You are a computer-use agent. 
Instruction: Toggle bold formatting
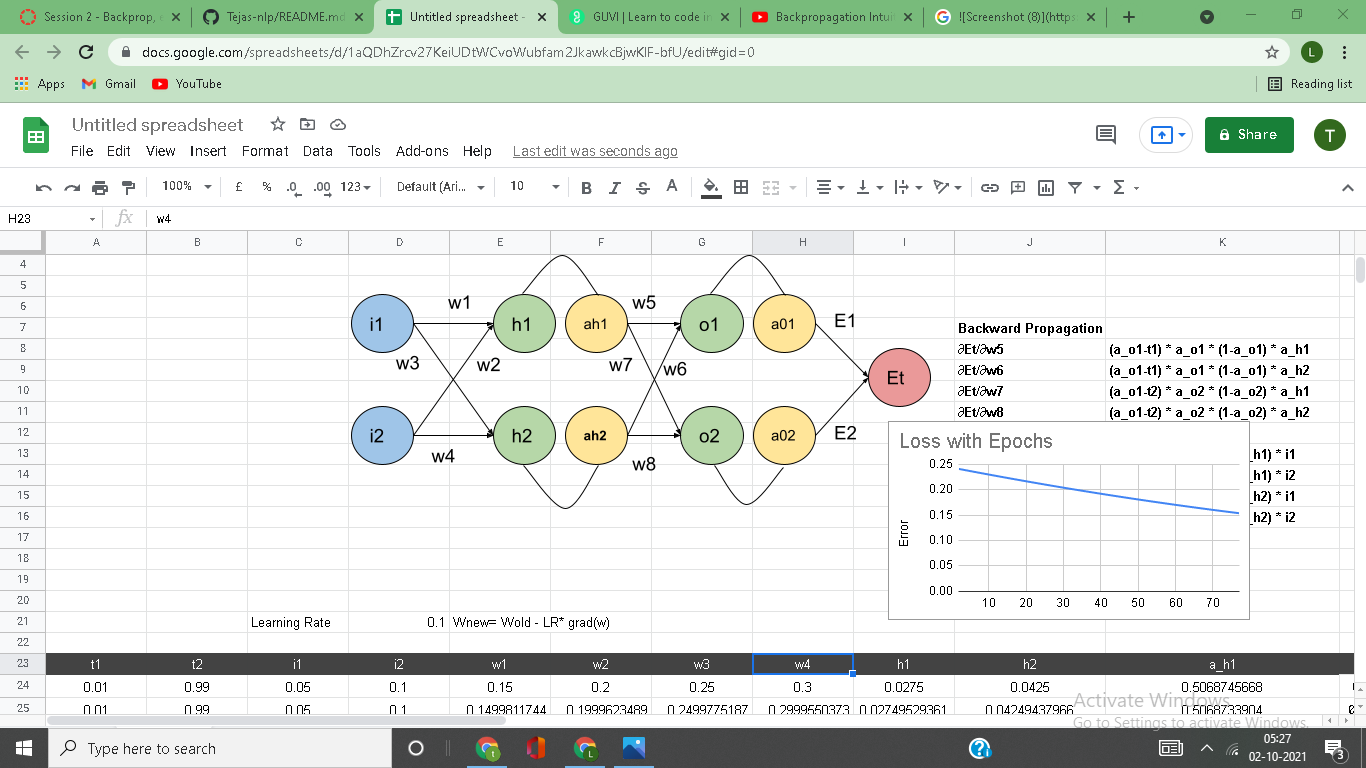pyautogui.click(x=586, y=187)
